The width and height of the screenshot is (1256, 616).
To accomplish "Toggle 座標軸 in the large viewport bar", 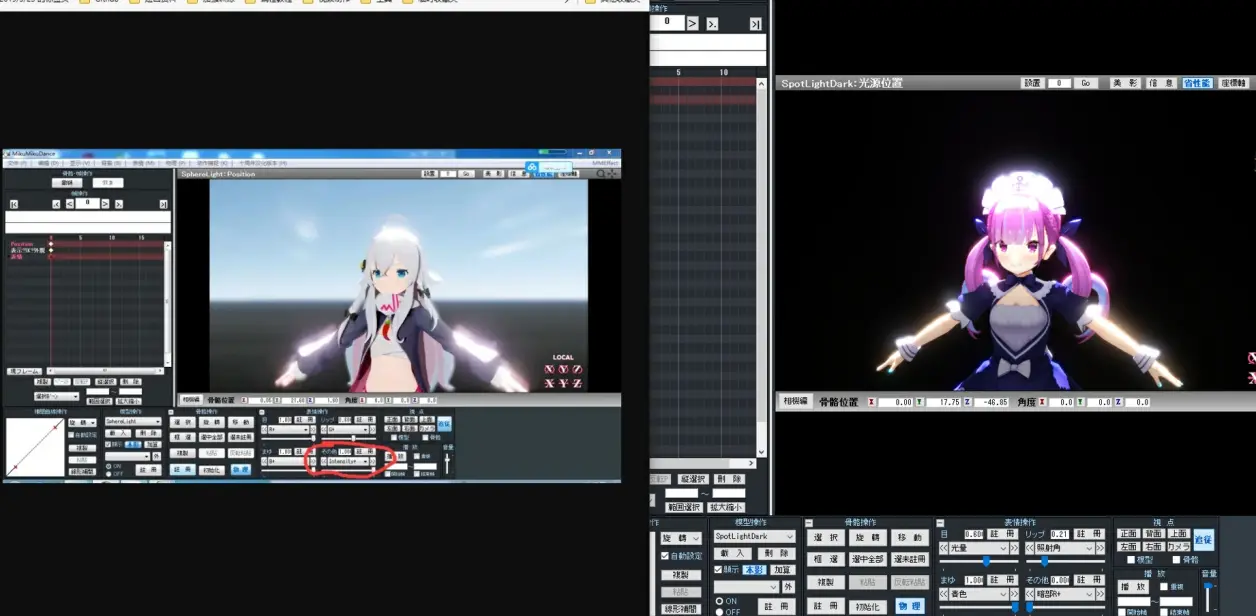I will (x=1234, y=83).
